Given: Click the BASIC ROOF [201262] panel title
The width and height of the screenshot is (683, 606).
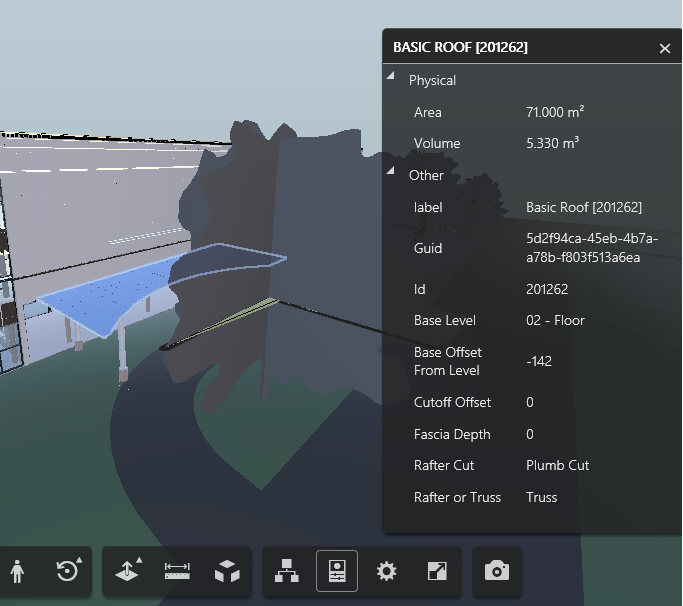Looking at the screenshot, I should 460,48.
